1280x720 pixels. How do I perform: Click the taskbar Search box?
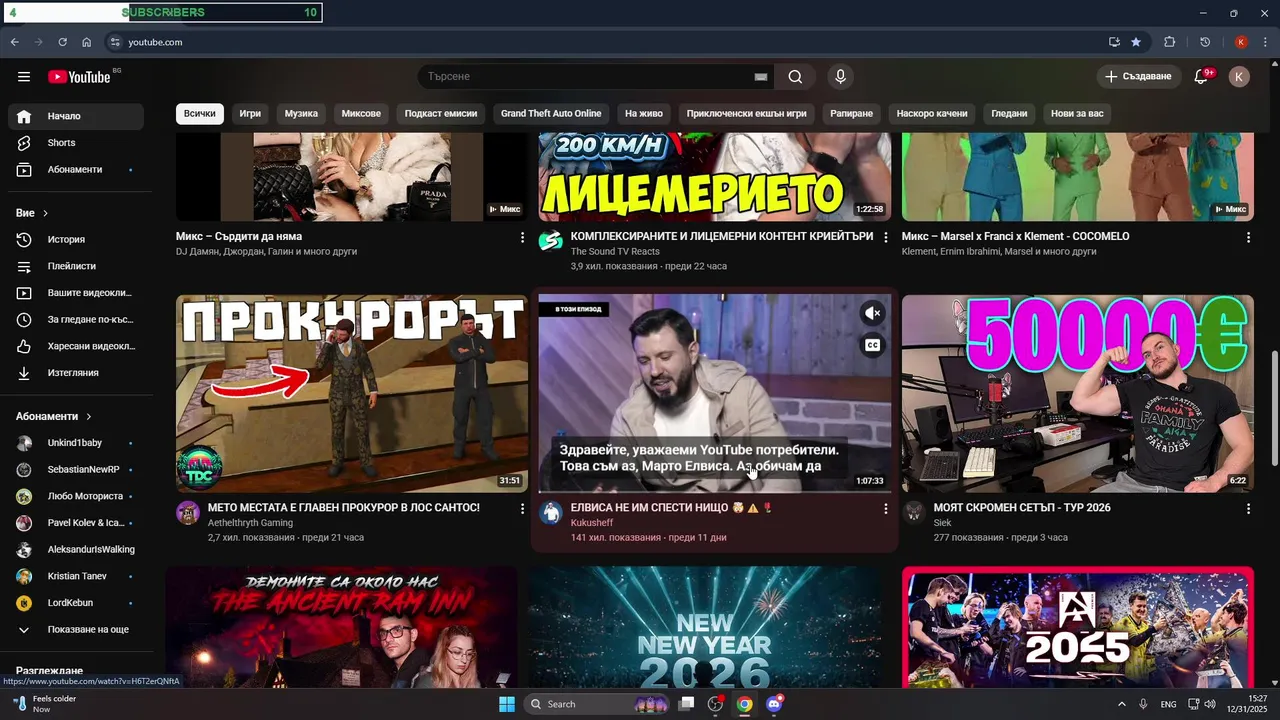pyautogui.click(x=597, y=704)
